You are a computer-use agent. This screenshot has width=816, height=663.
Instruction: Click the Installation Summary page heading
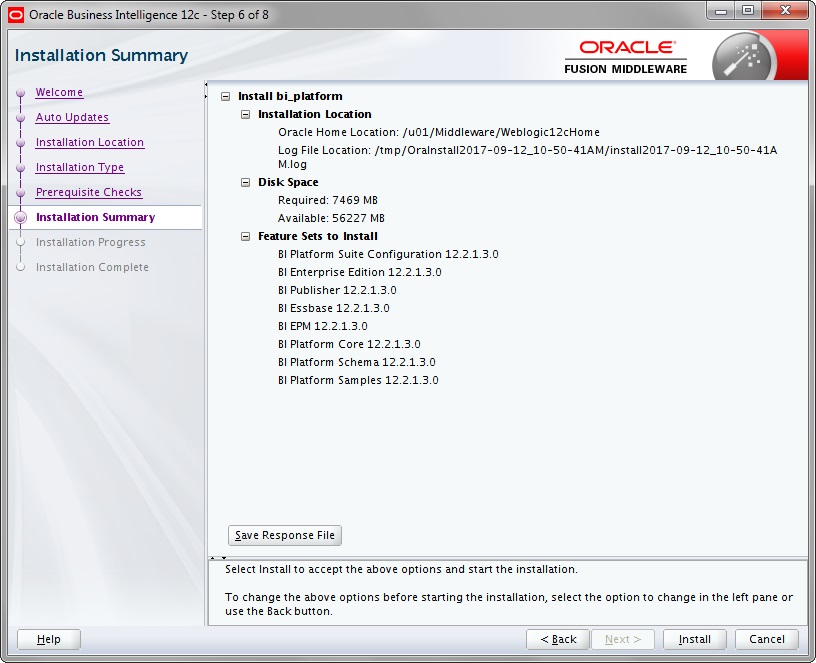click(101, 55)
